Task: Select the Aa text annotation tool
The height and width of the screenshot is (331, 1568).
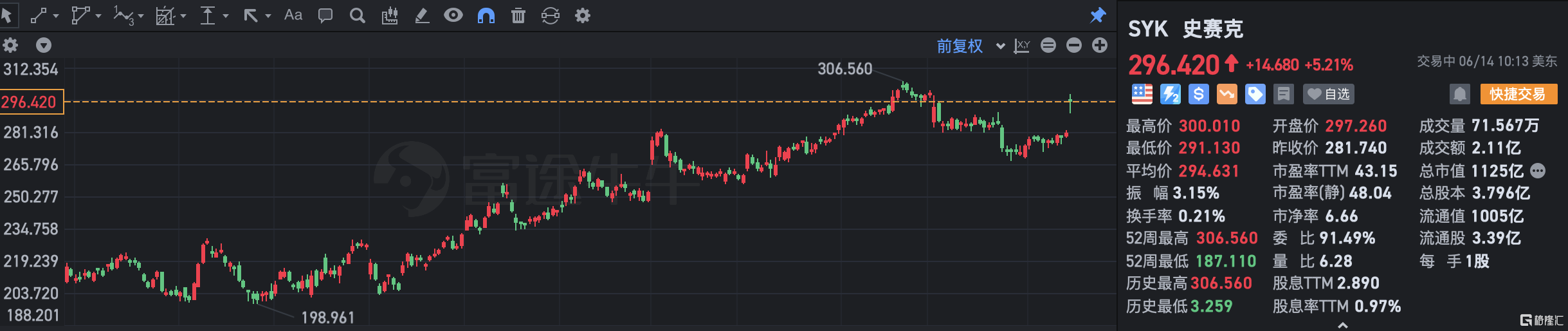Action: [x=293, y=15]
